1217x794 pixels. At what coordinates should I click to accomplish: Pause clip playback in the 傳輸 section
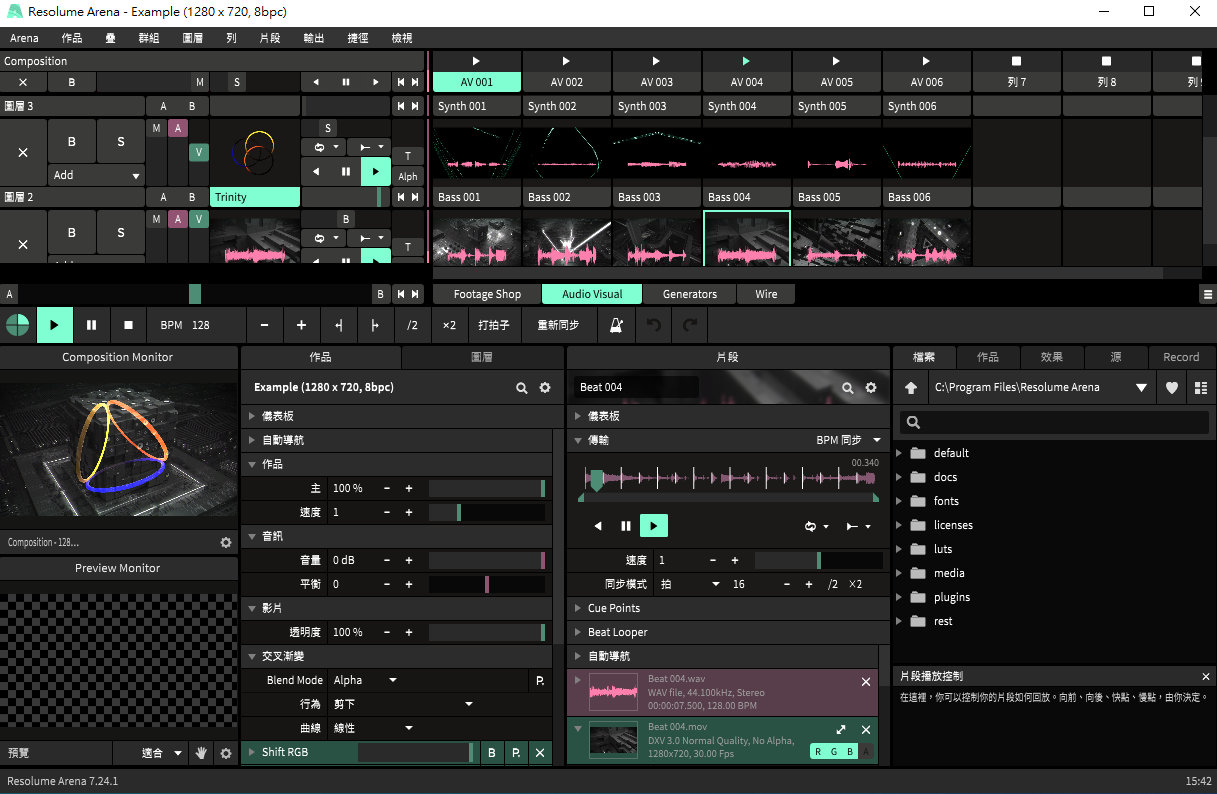(x=626, y=526)
